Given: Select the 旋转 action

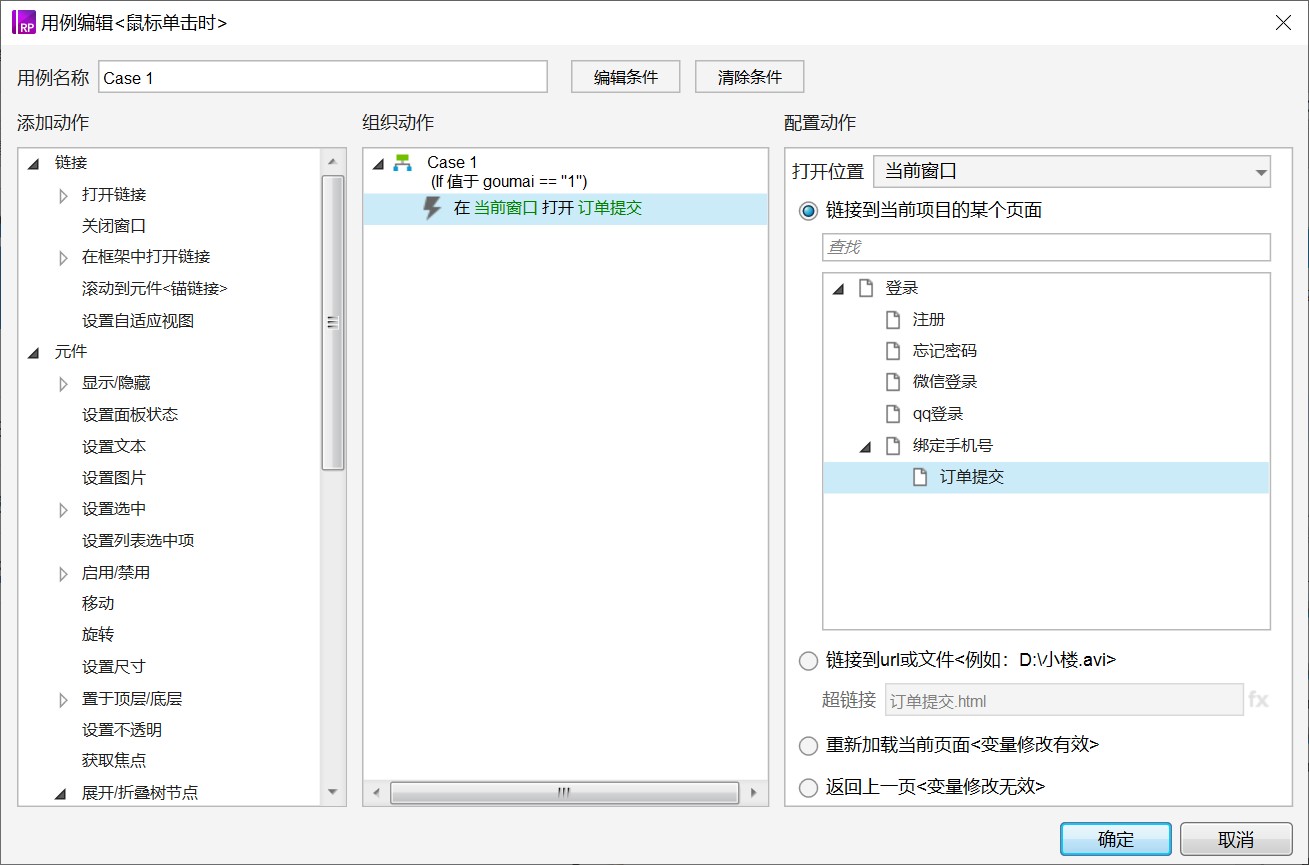Looking at the screenshot, I should (98, 635).
